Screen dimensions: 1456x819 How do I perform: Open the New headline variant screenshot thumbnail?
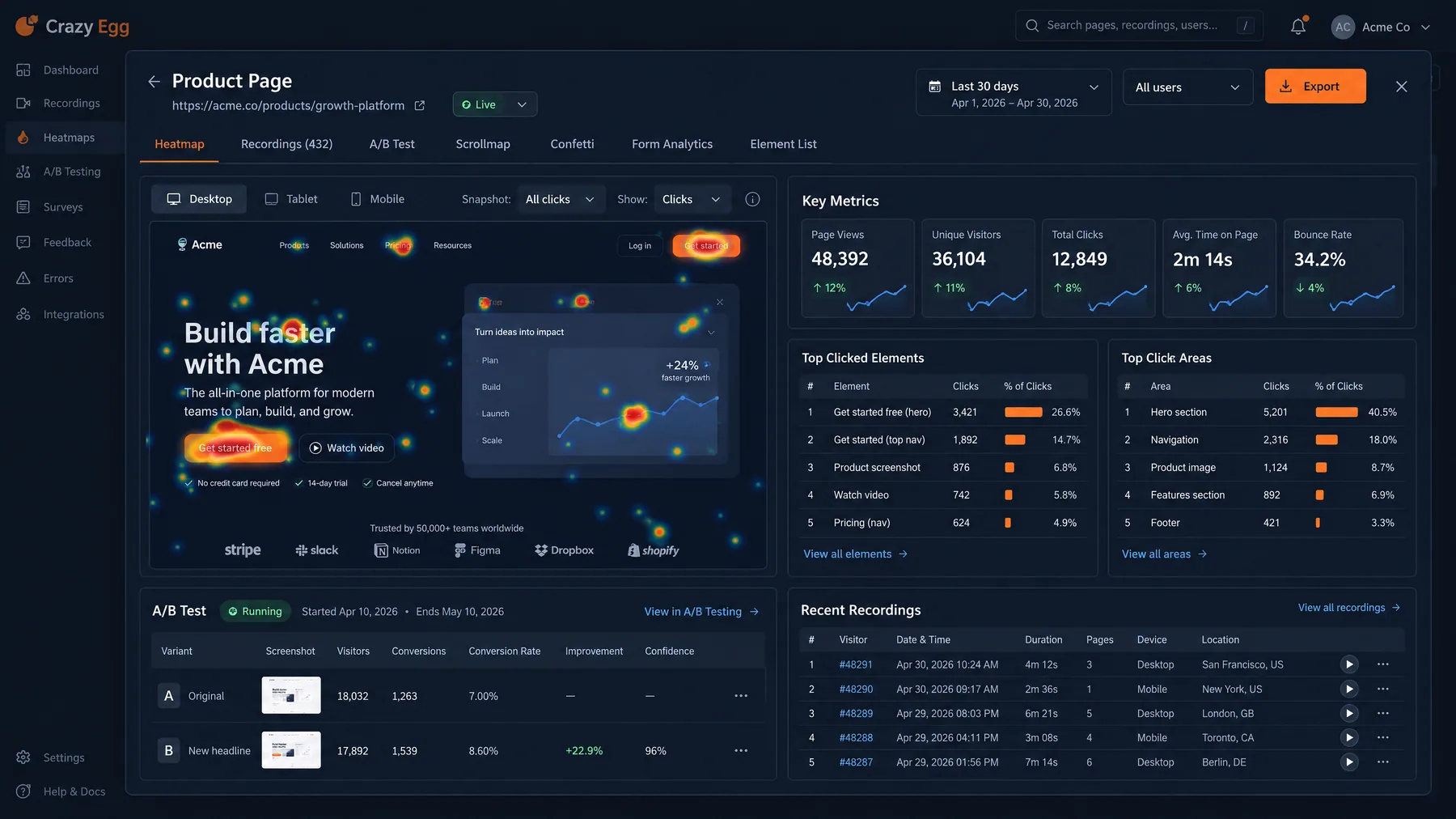click(291, 750)
